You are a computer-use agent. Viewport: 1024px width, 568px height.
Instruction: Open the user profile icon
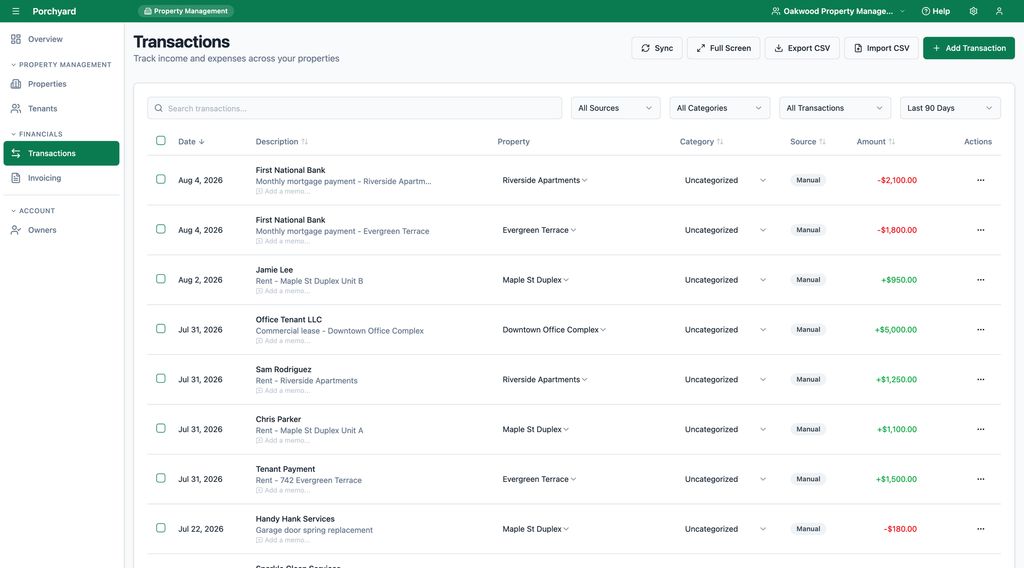click(999, 11)
